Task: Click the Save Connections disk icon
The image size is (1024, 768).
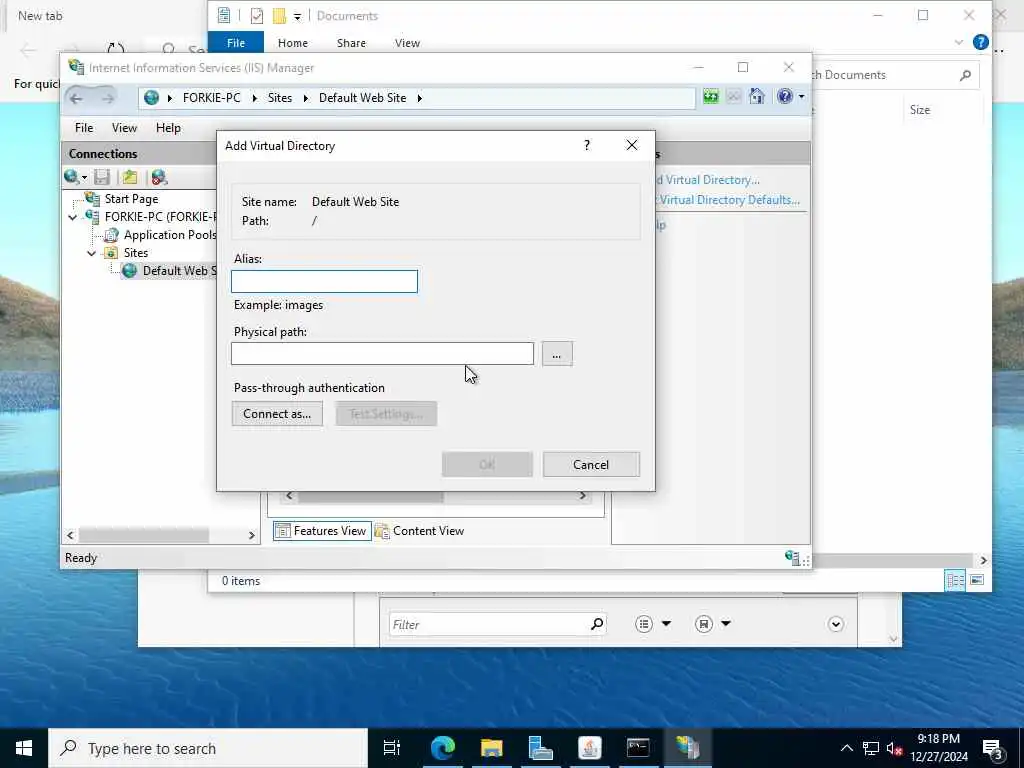Action: [x=102, y=177]
